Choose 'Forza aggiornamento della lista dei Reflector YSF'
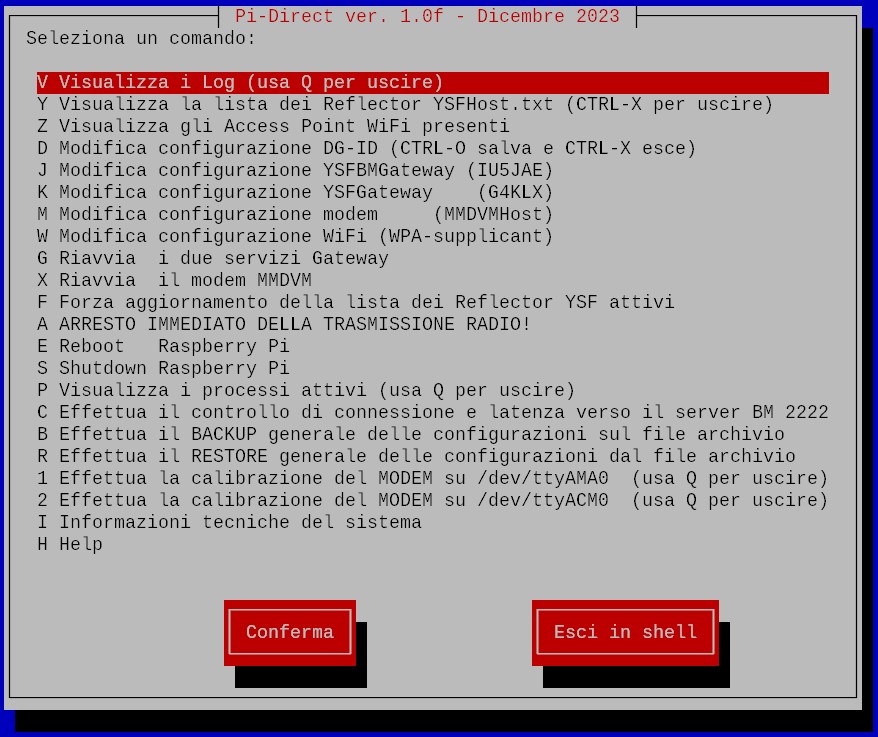Image resolution: width=878 pixels, height=737 pixels. [x=356, y=302]
